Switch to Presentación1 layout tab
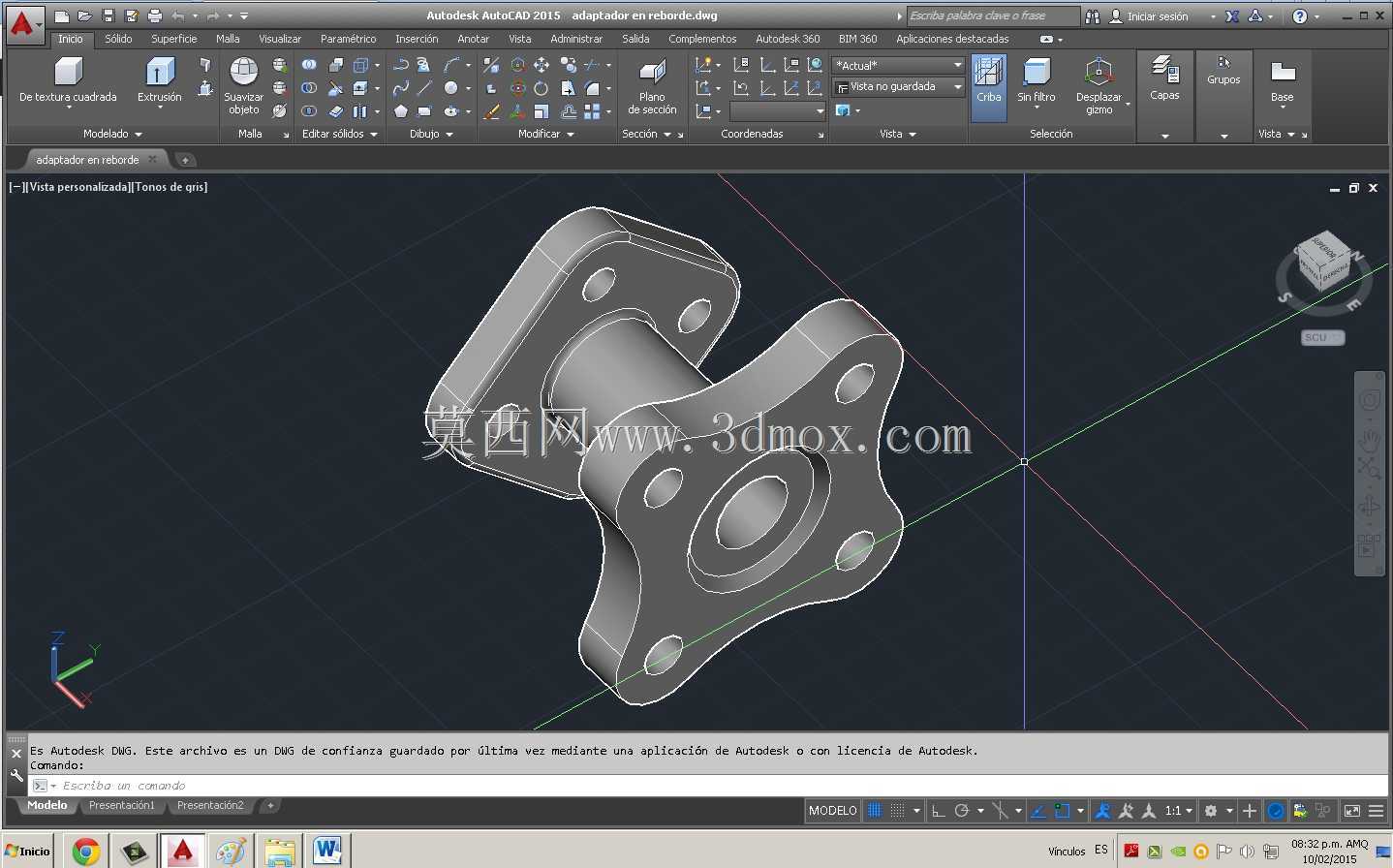The image size is (1393, 868). [121, 805]
